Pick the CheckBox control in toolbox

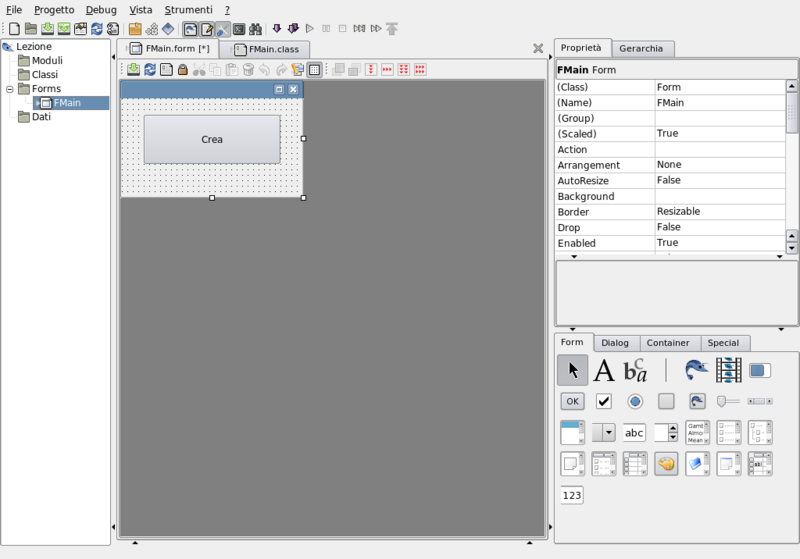604,401
